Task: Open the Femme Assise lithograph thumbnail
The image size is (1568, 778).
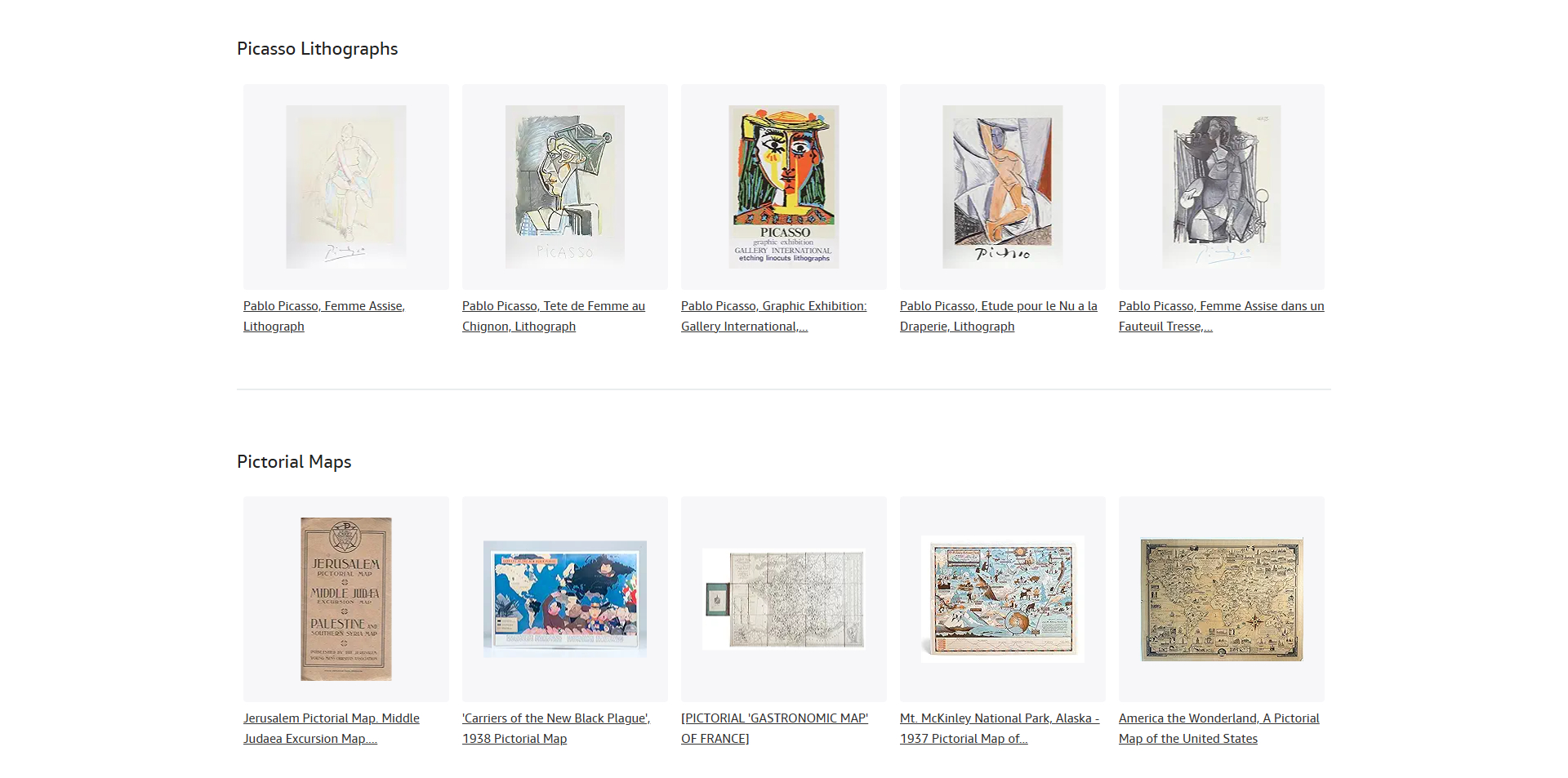Action: pos(346,187)
